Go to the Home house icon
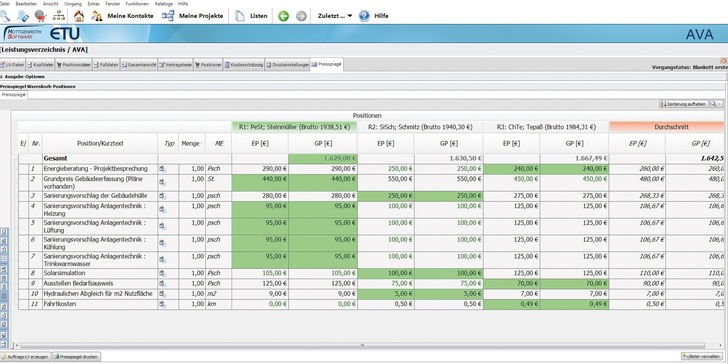 pos(79,16)
